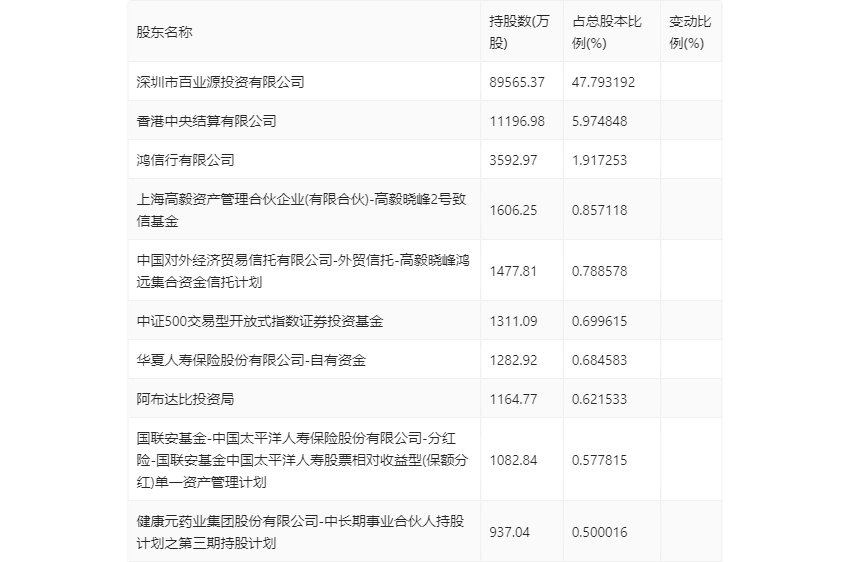Select the percentage 0.621533
Viewport: 850px width, 562px height.
click(x=599, y=399)
